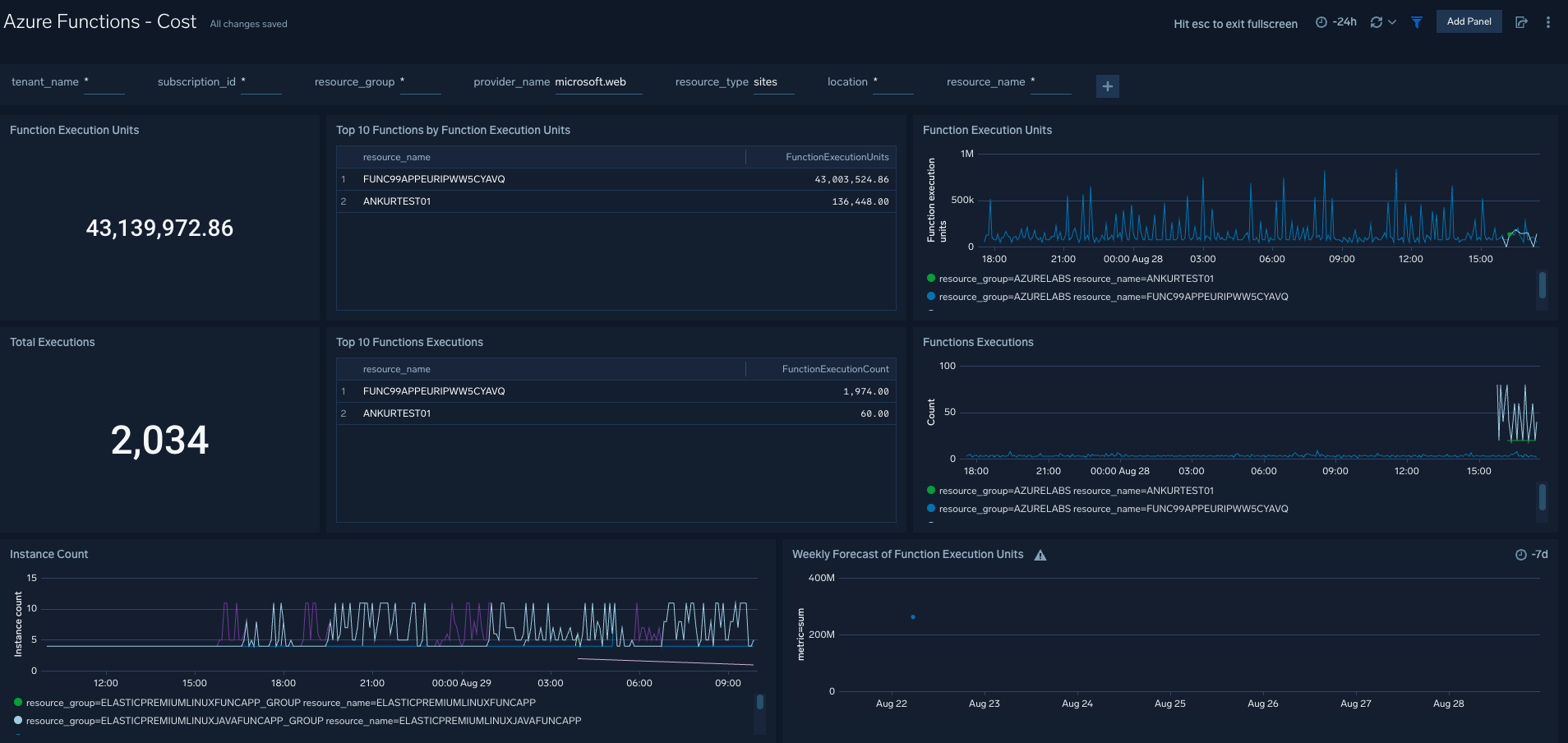
Task: Expand the refresh interval dropdown arrow
Action: (x=1392, y=22)
